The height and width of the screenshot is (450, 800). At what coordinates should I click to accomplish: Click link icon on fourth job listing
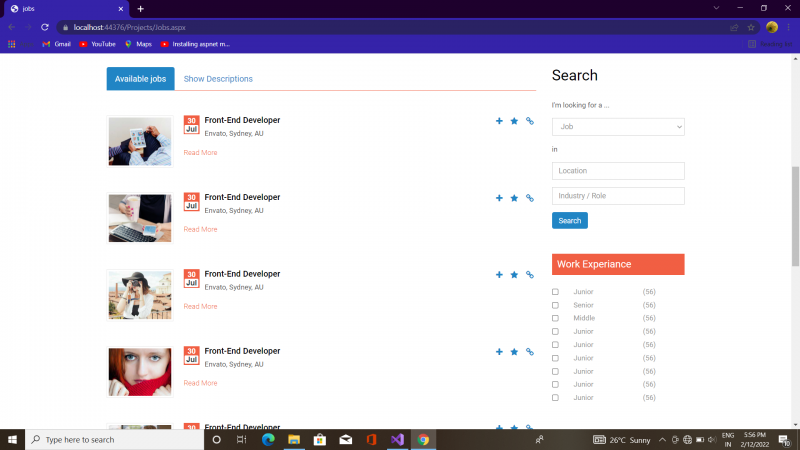coord(530,352)
